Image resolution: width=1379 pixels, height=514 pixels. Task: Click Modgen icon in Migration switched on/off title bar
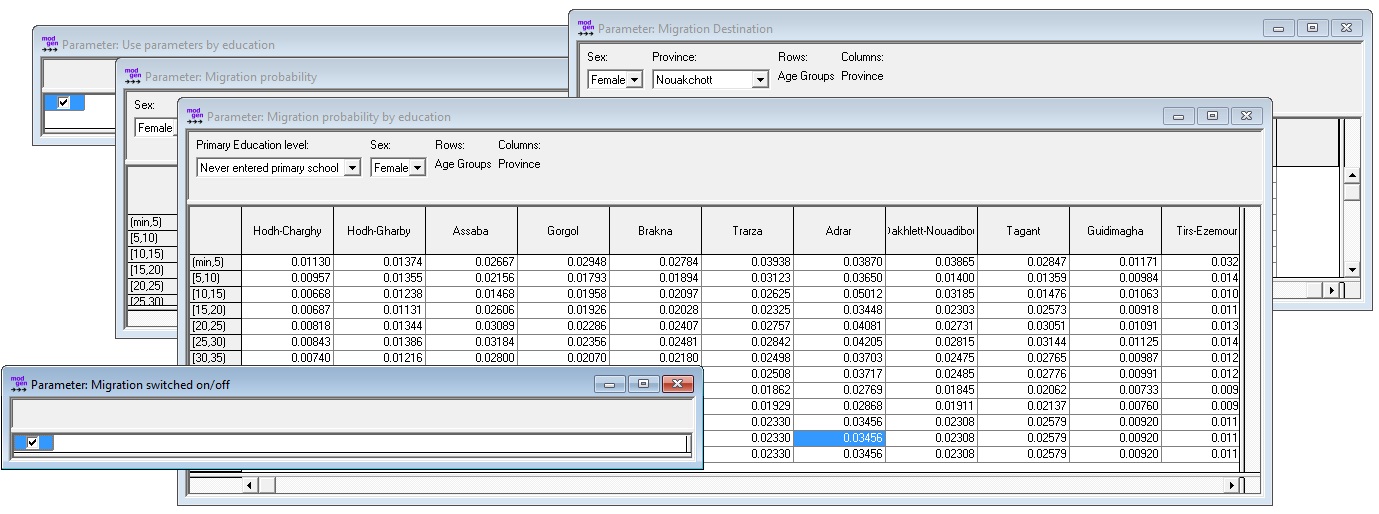19,384
